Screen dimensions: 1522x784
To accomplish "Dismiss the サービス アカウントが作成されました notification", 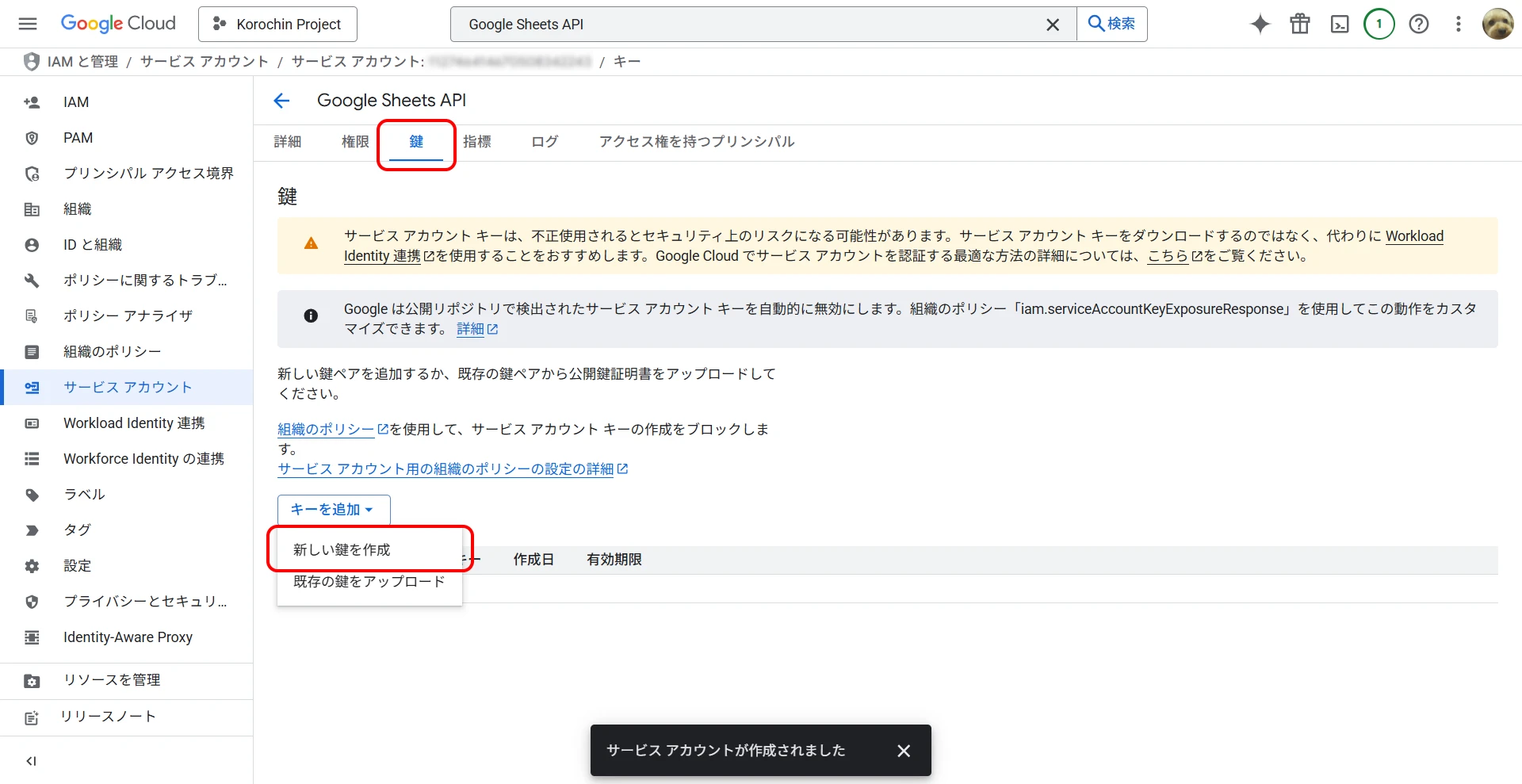I will coord(904,751).
